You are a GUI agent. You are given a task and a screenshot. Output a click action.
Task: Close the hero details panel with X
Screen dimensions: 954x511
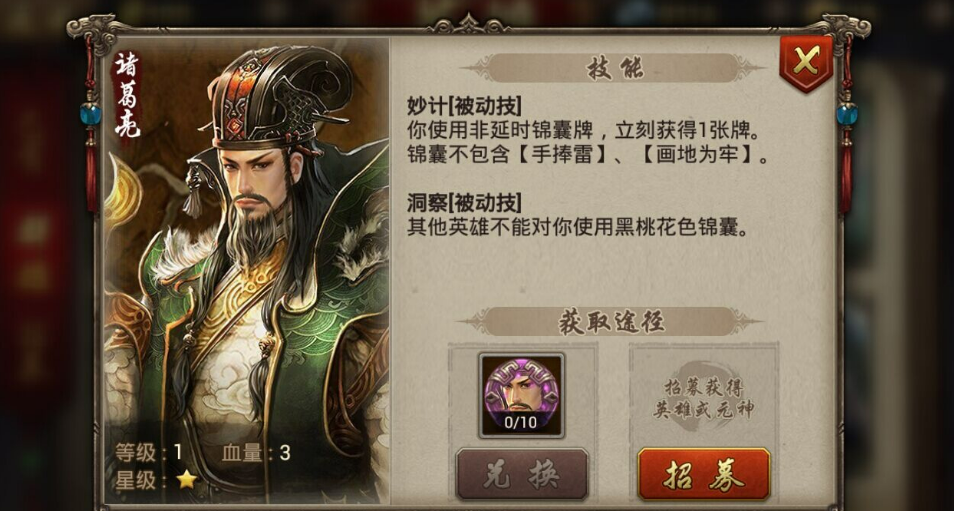click(x=806, y=63)
